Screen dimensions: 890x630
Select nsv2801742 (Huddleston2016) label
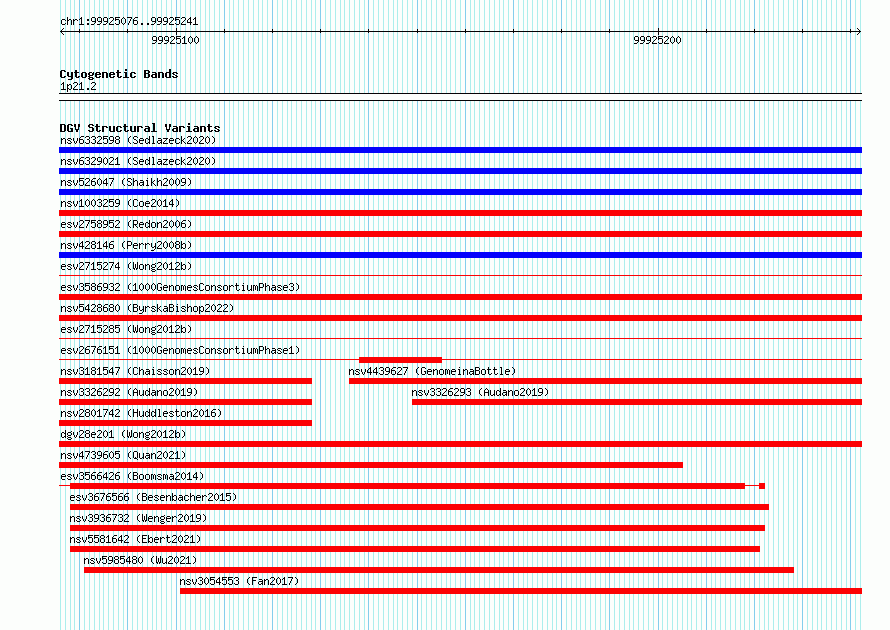coord(141,413)
